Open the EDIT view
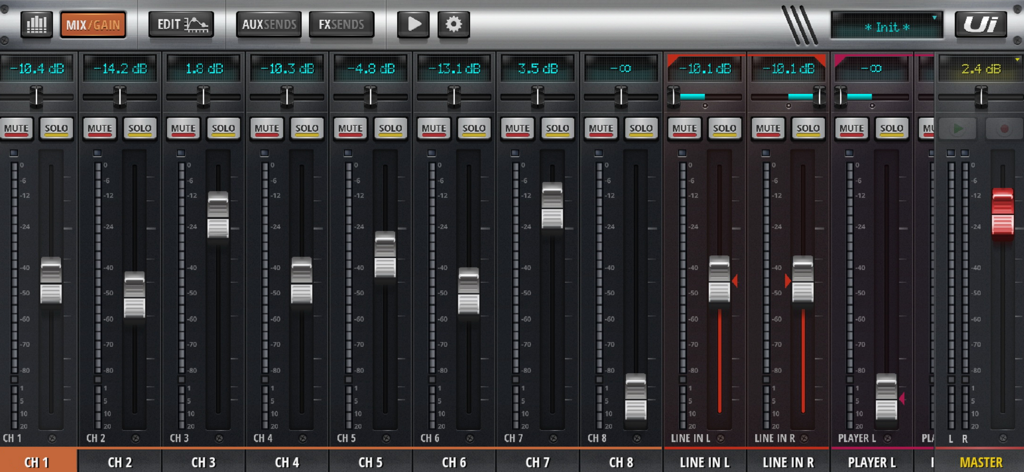The height and width of the screenshot is (472, 1024). tap(181, 25)
